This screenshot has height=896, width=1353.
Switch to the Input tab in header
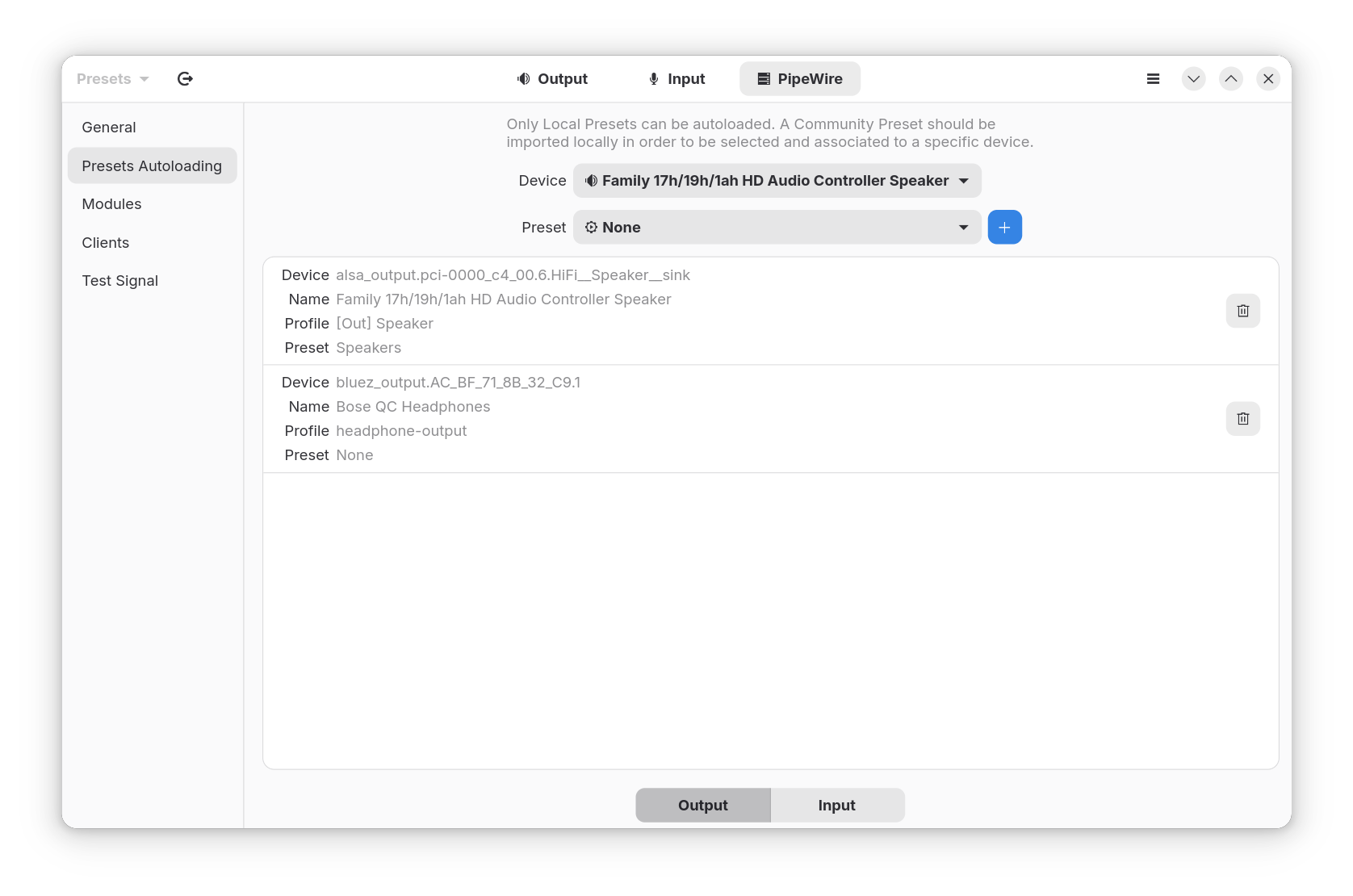676,79
